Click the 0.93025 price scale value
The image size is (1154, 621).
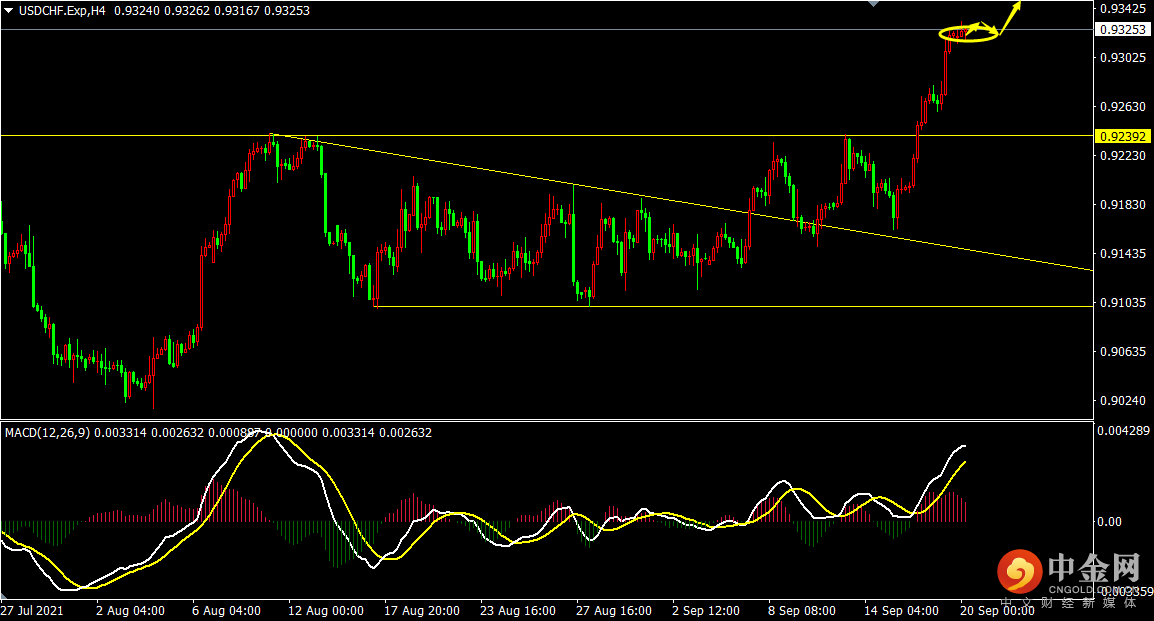(x=1122, y=57)
